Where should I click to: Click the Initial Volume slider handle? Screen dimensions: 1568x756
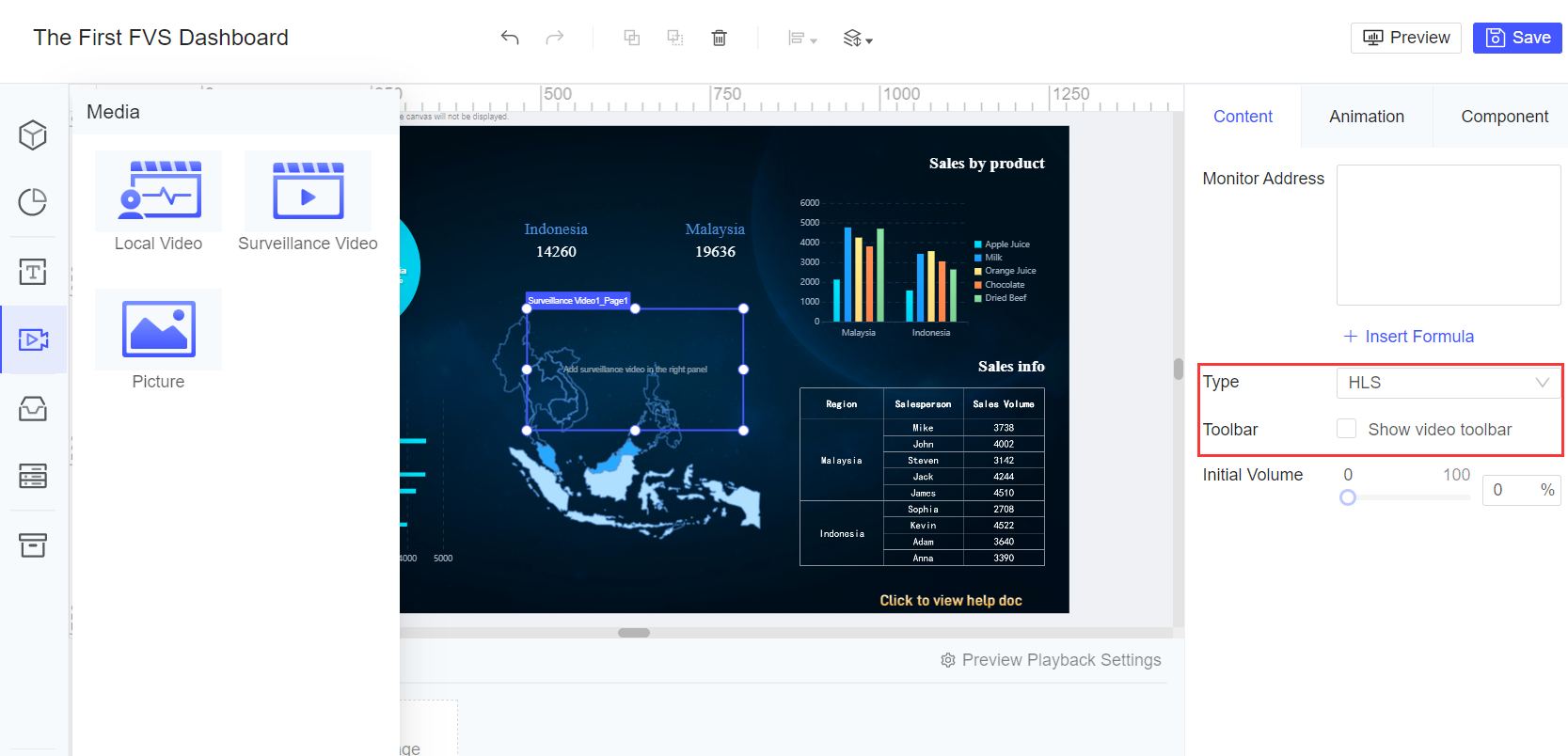tap(1348, 497)
